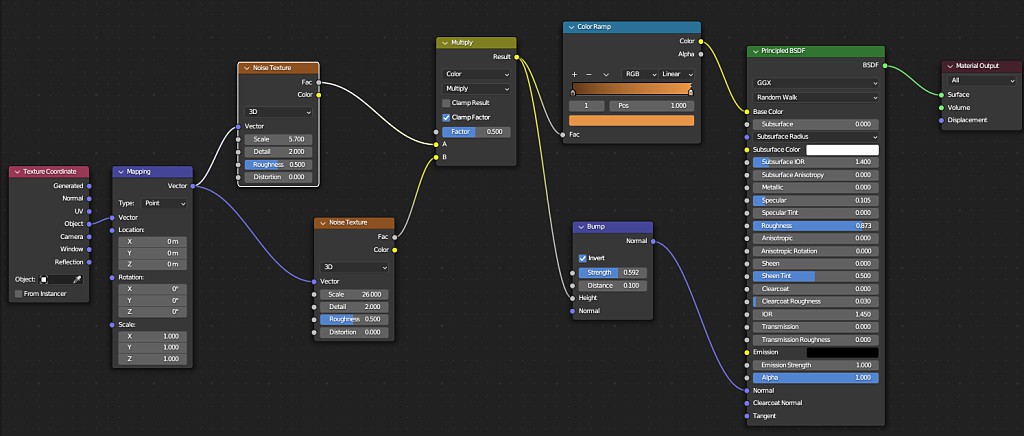Click the Generated output socket on Texture Coordinate

[x=89, y=185]
